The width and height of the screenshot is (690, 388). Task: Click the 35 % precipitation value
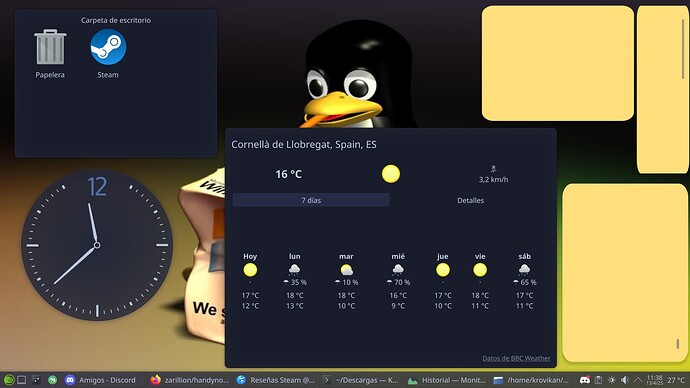(298, 282)
